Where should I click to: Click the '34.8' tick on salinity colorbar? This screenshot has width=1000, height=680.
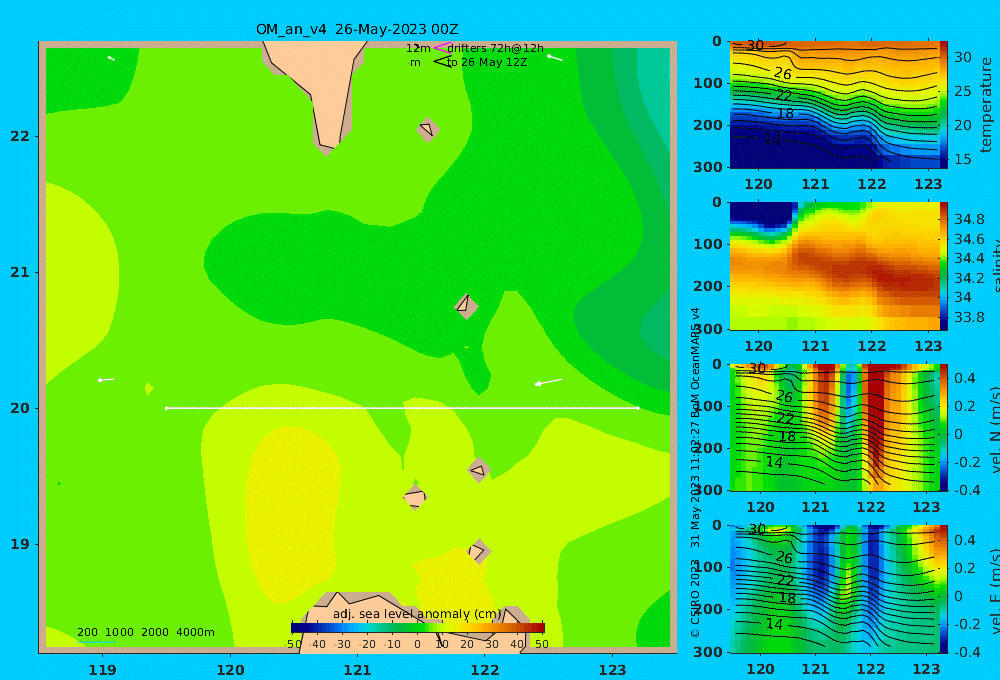(969, 219)
